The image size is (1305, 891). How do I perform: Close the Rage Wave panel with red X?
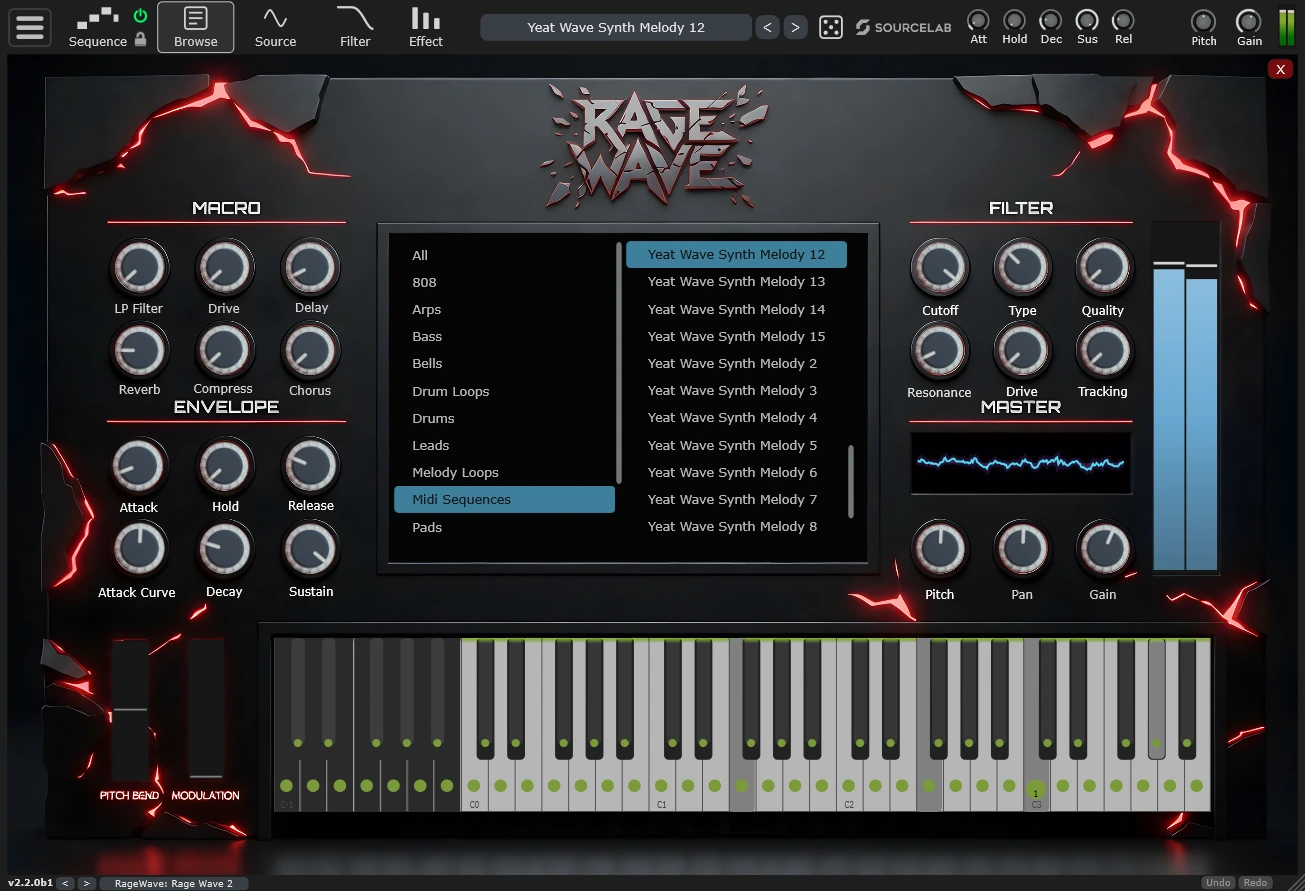(1280, 69)
